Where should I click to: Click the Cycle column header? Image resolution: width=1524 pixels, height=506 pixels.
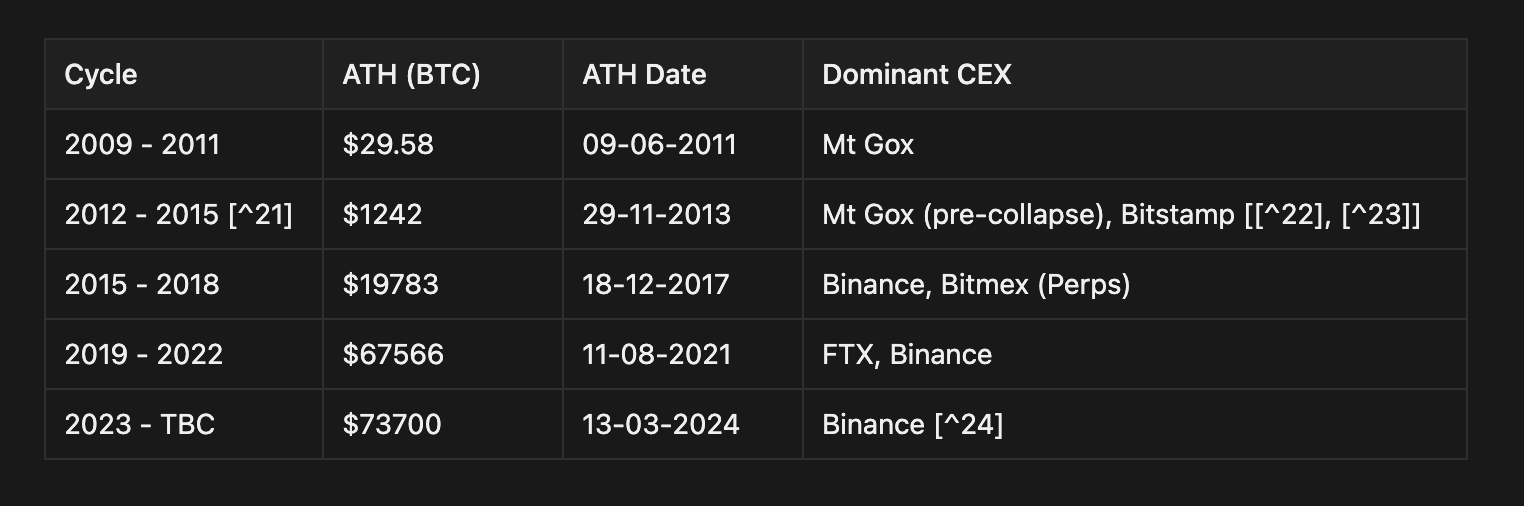[x=101, y=75]
